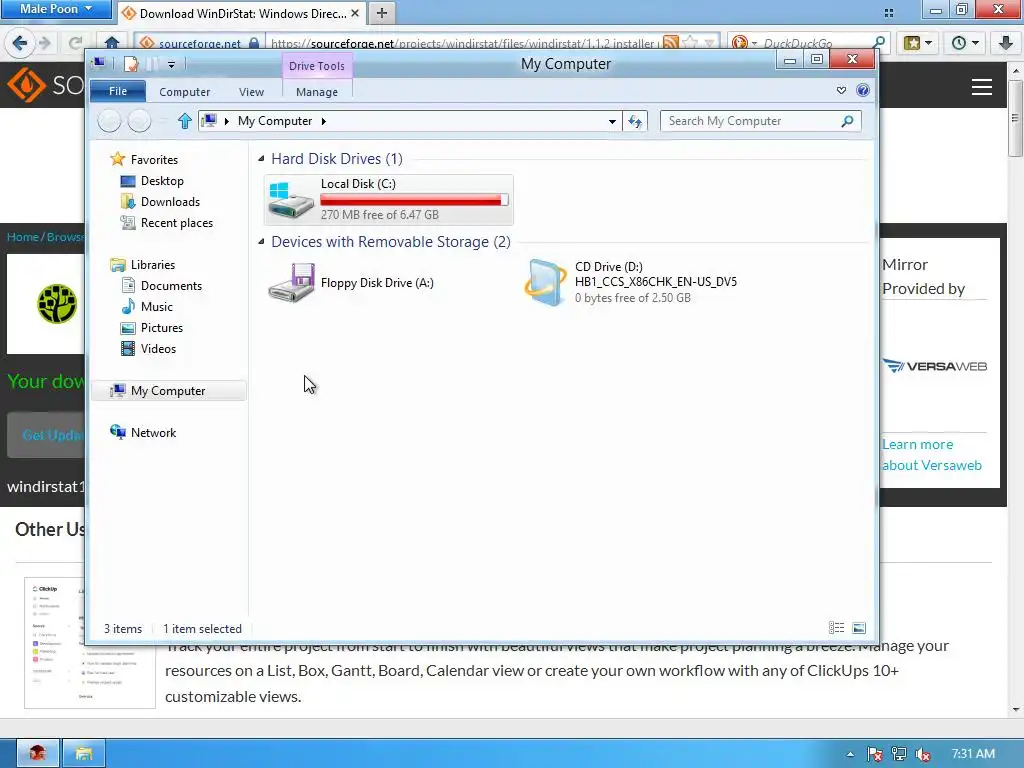
Task: Click Libraries in navigation pane
Action: tap(152, 264)
